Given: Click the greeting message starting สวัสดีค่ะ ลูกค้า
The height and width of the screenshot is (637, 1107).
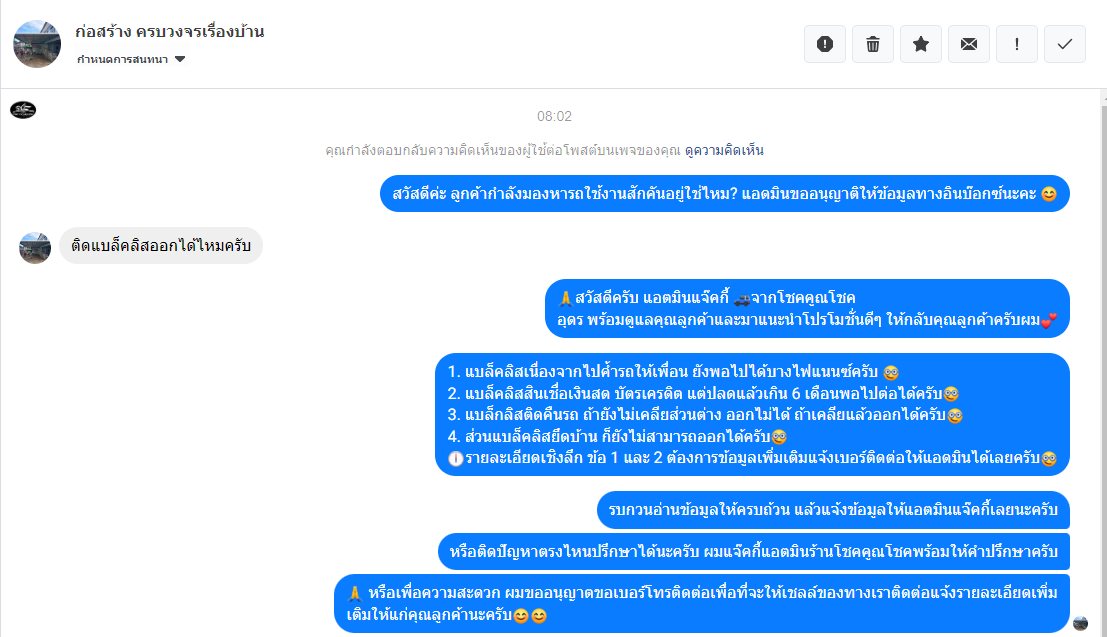Looking at the screenshot, I should (725, 194).
